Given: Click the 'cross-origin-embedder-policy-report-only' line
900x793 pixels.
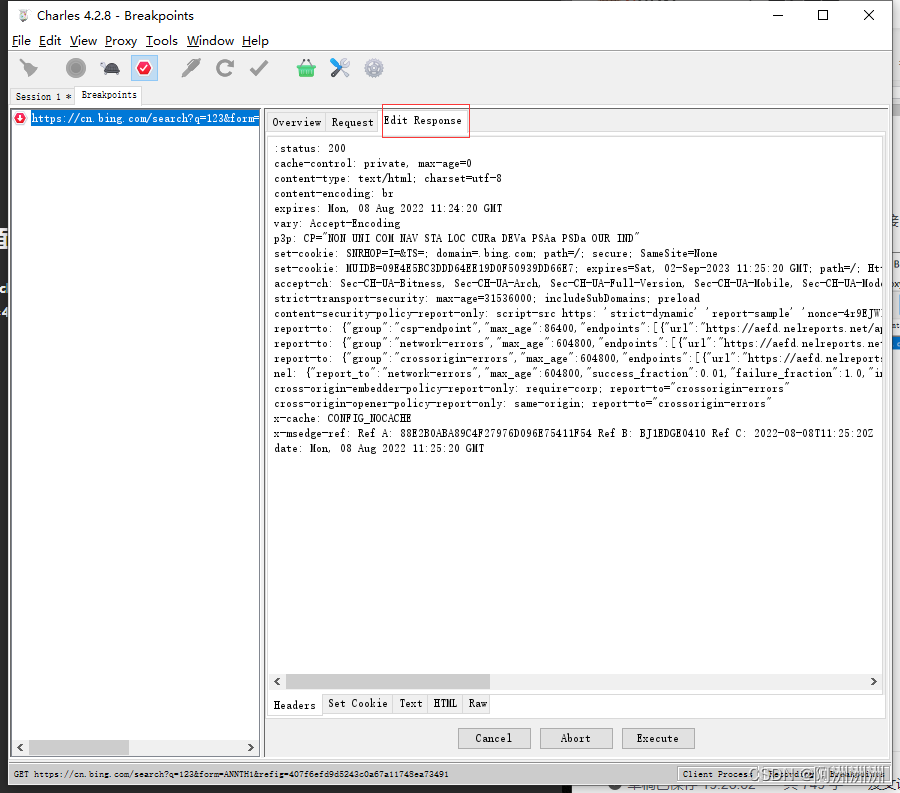Looking at the screenshot, I should click(532, 388).
